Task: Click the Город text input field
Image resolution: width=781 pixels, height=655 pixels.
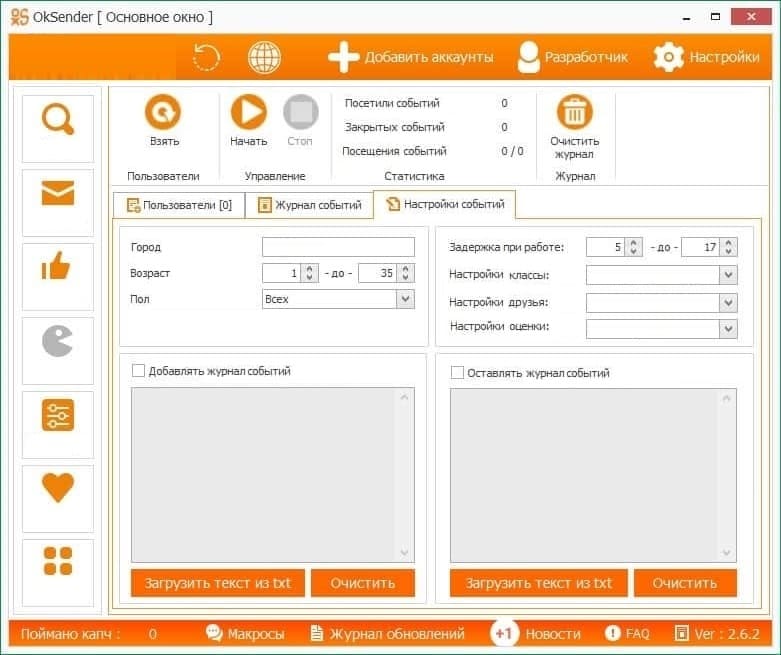Action: 338,247
